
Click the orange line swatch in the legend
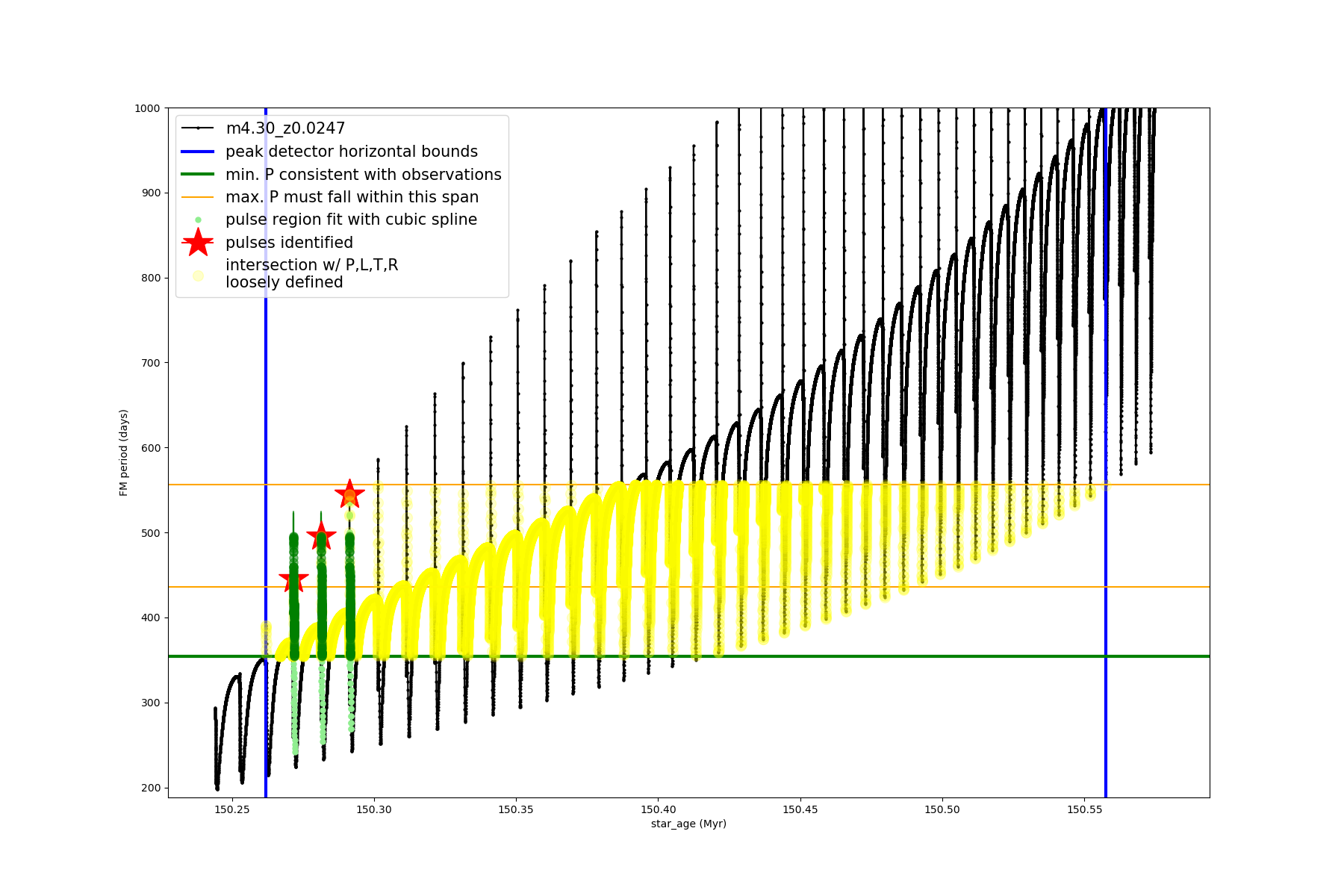[198, 197]
